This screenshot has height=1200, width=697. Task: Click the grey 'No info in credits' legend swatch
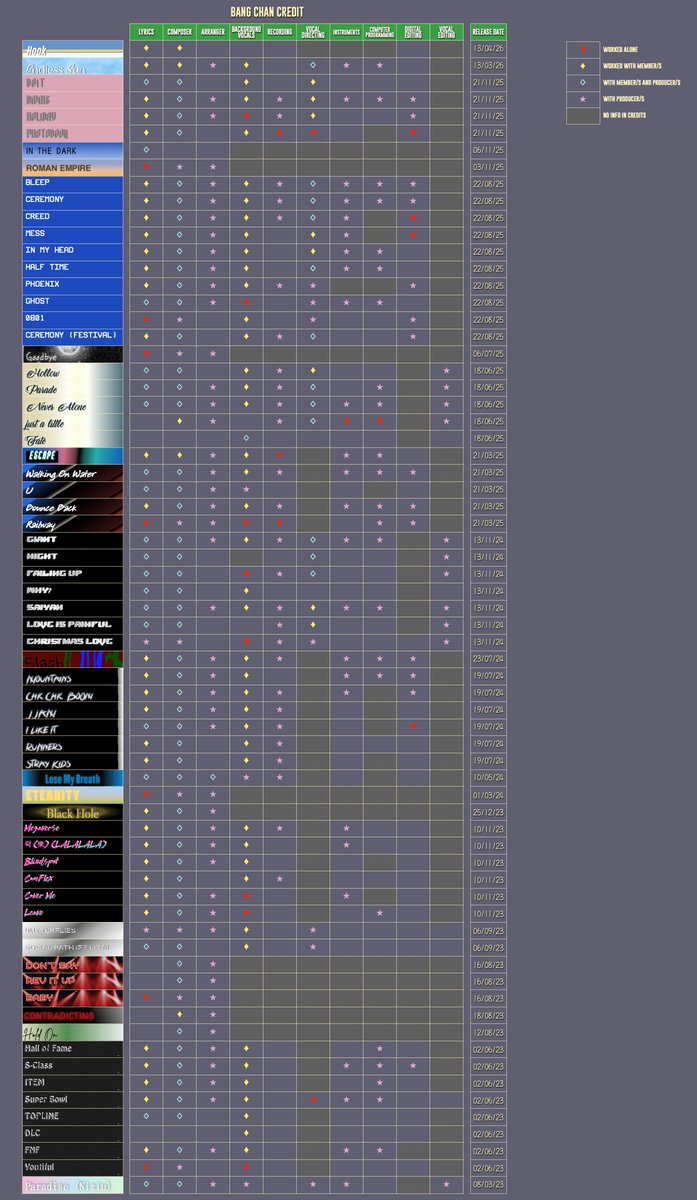582,116
